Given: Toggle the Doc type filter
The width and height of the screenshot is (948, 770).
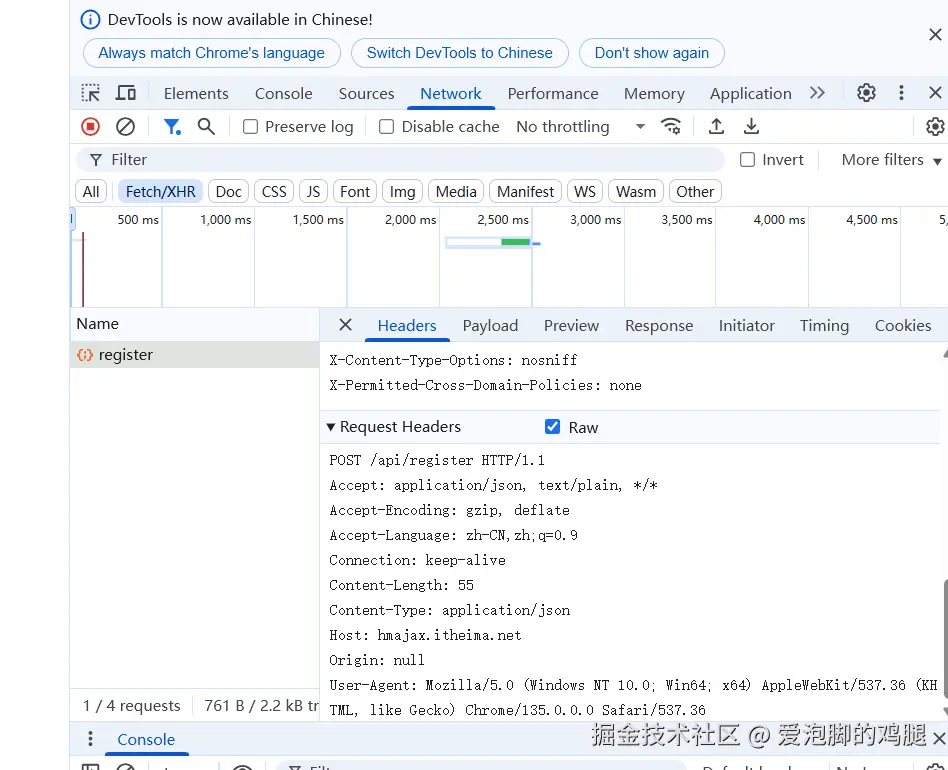Looking at the screenshot, I should 229,192.
